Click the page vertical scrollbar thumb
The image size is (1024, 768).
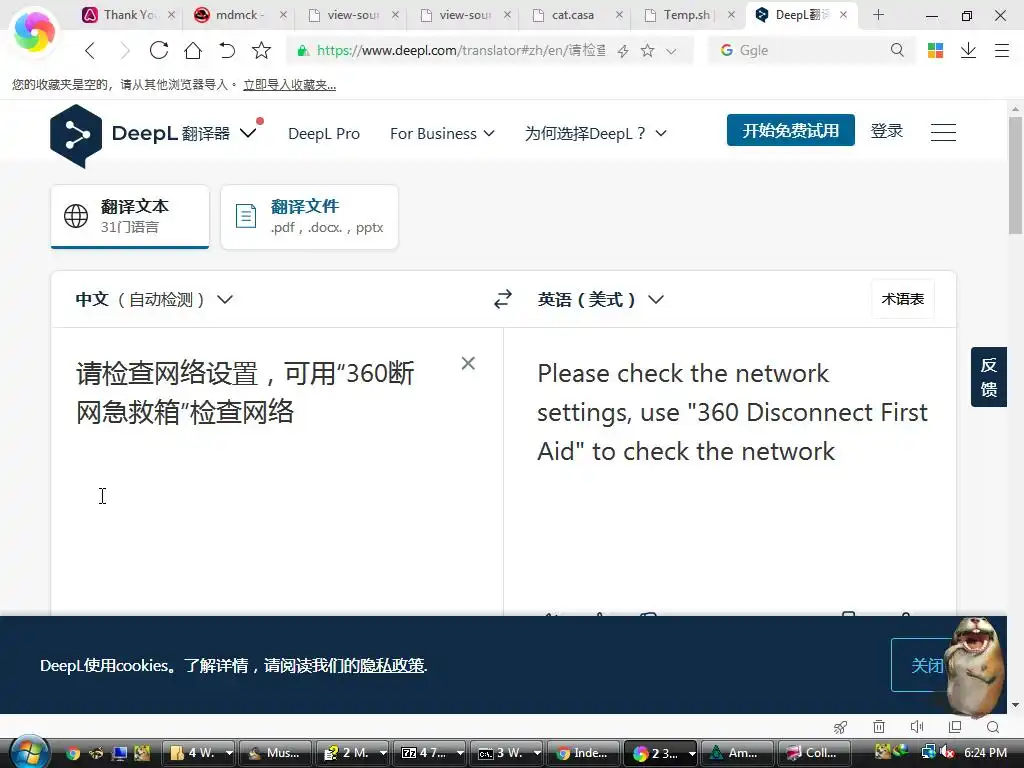click(x=1015, y=175)
